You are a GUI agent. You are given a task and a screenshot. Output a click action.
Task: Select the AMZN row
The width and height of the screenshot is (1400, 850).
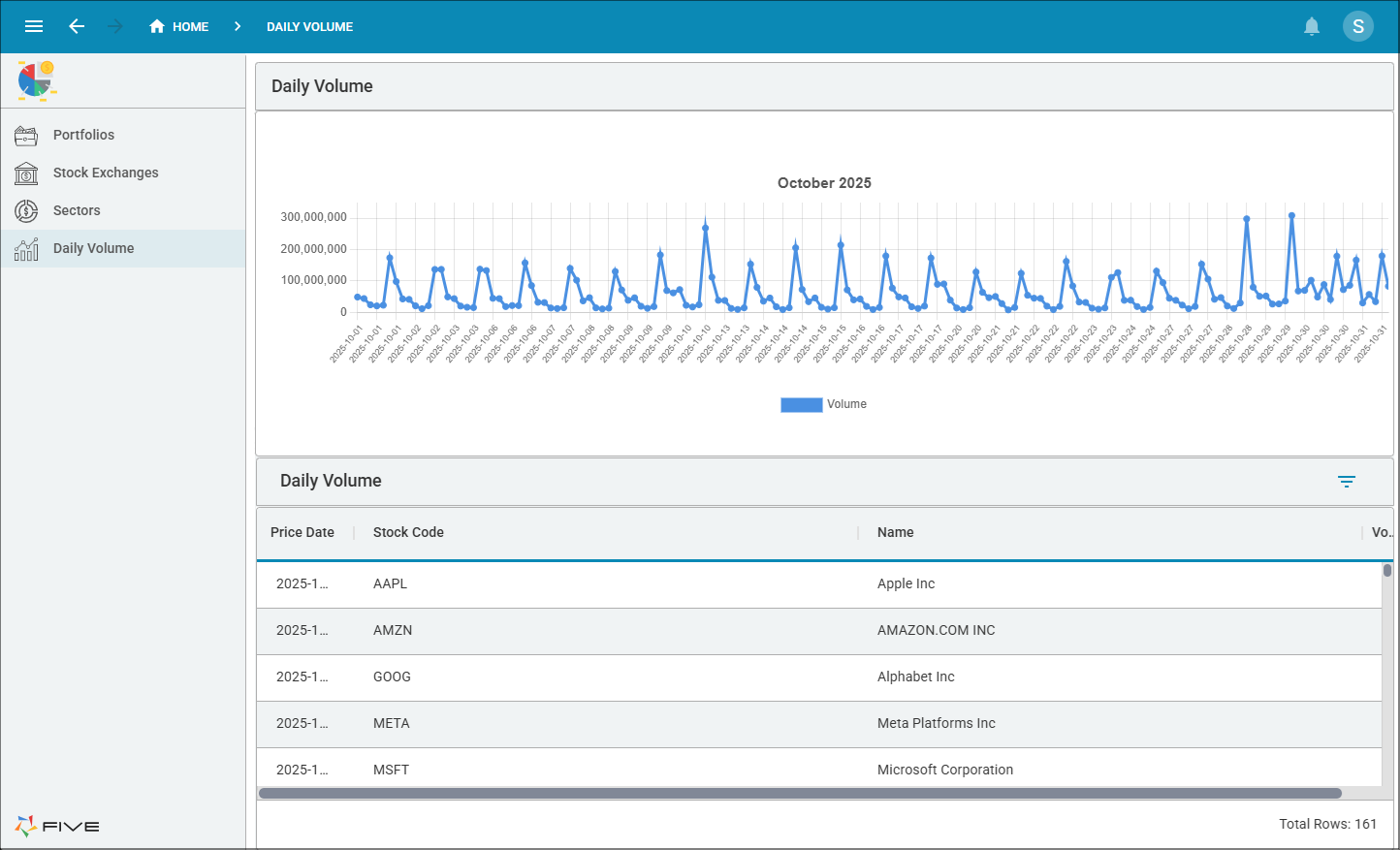point(819,630)
